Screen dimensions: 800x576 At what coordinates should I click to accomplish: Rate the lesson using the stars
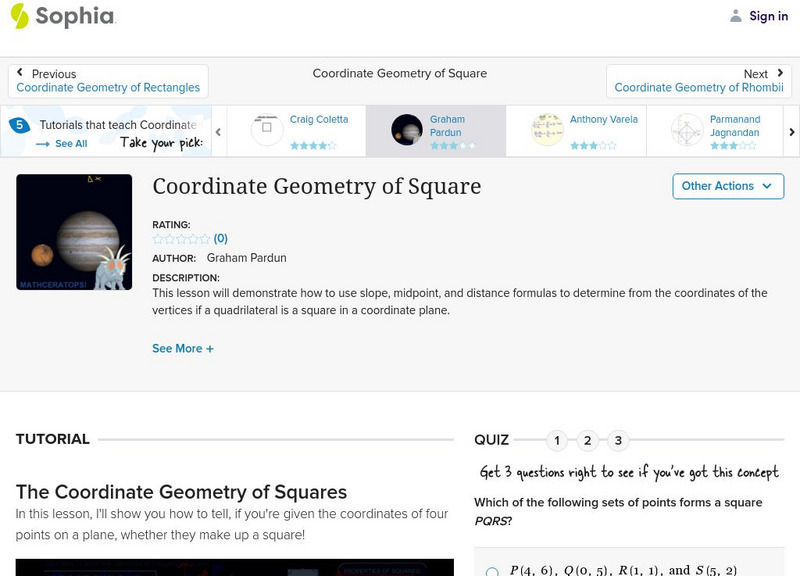pyautogui.click(x=181, y=239)
